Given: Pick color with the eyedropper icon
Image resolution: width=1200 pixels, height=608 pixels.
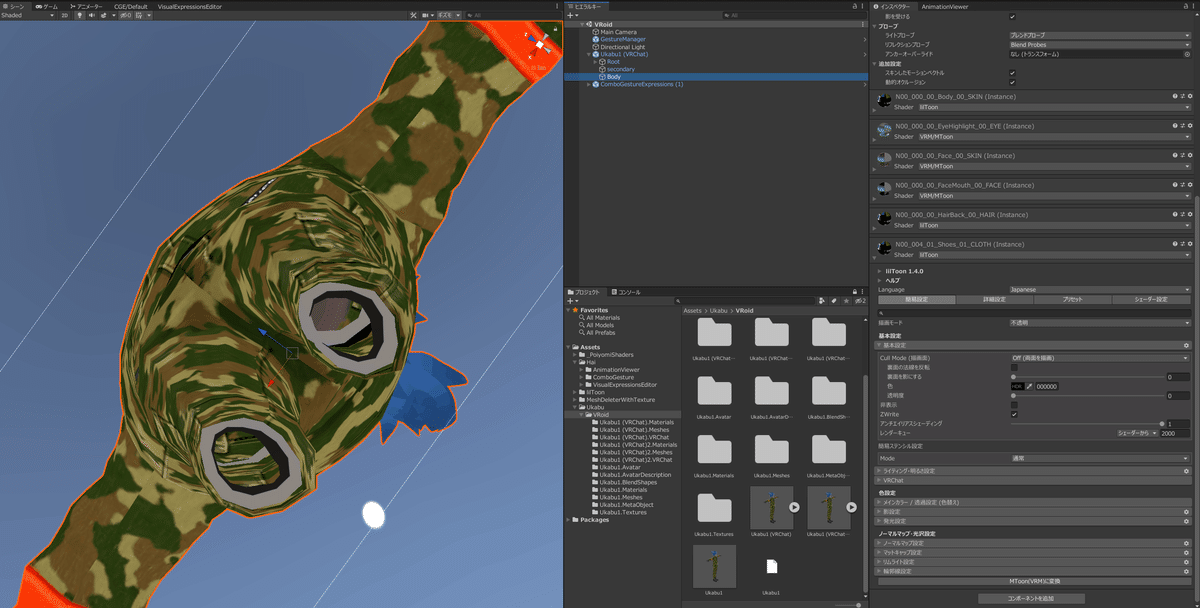Looking at the screenshot, I should coord(1028,386).
